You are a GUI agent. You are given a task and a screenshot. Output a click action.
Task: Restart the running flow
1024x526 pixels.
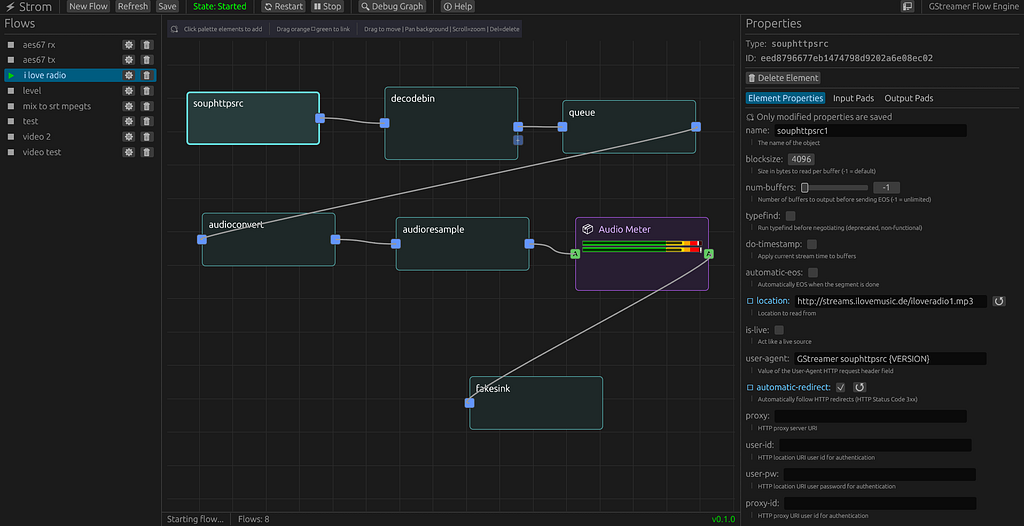[x=283, y=7]
